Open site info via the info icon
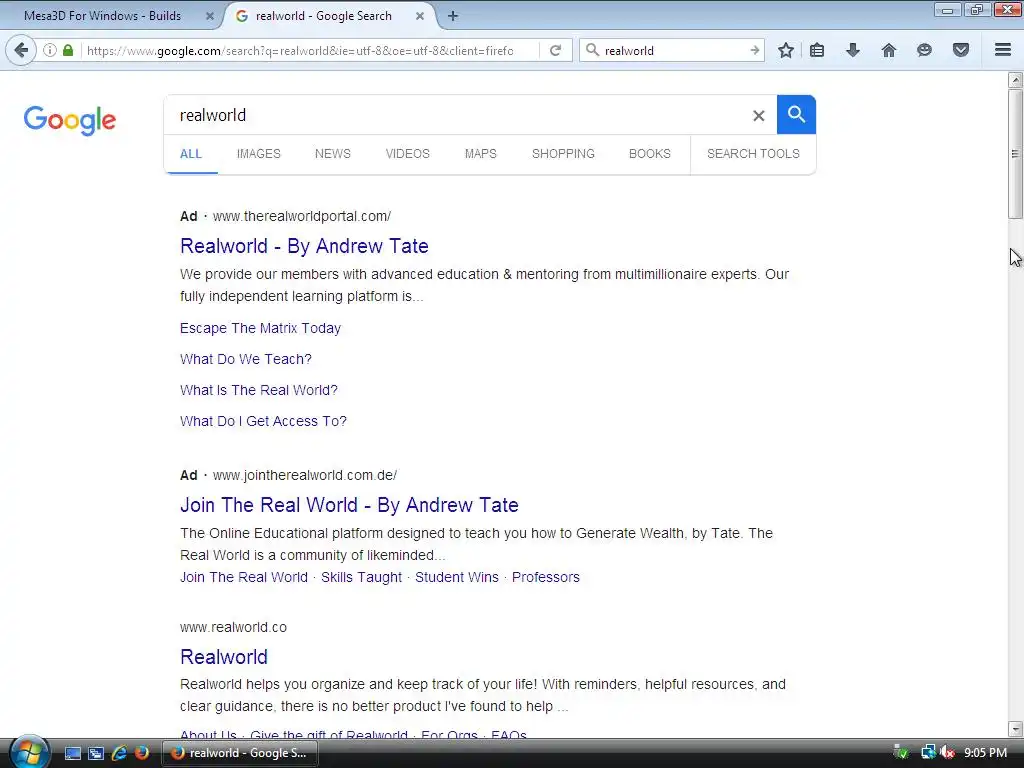The width and height of the screenshot is (1024, 768). [50, 50]
